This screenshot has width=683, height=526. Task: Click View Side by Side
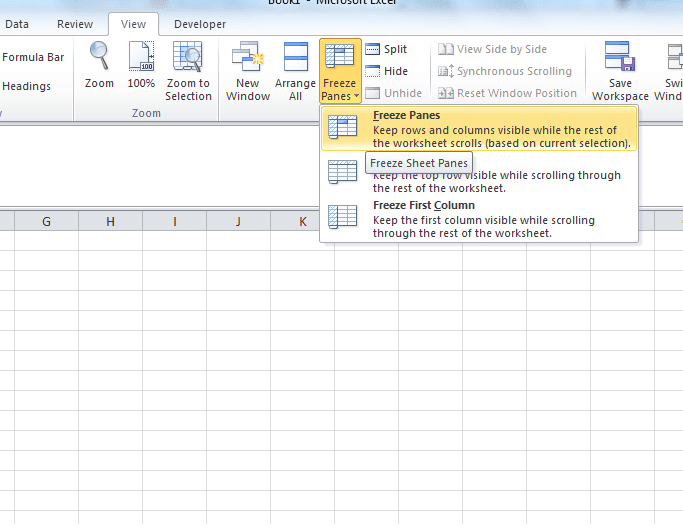pos(492,49)
